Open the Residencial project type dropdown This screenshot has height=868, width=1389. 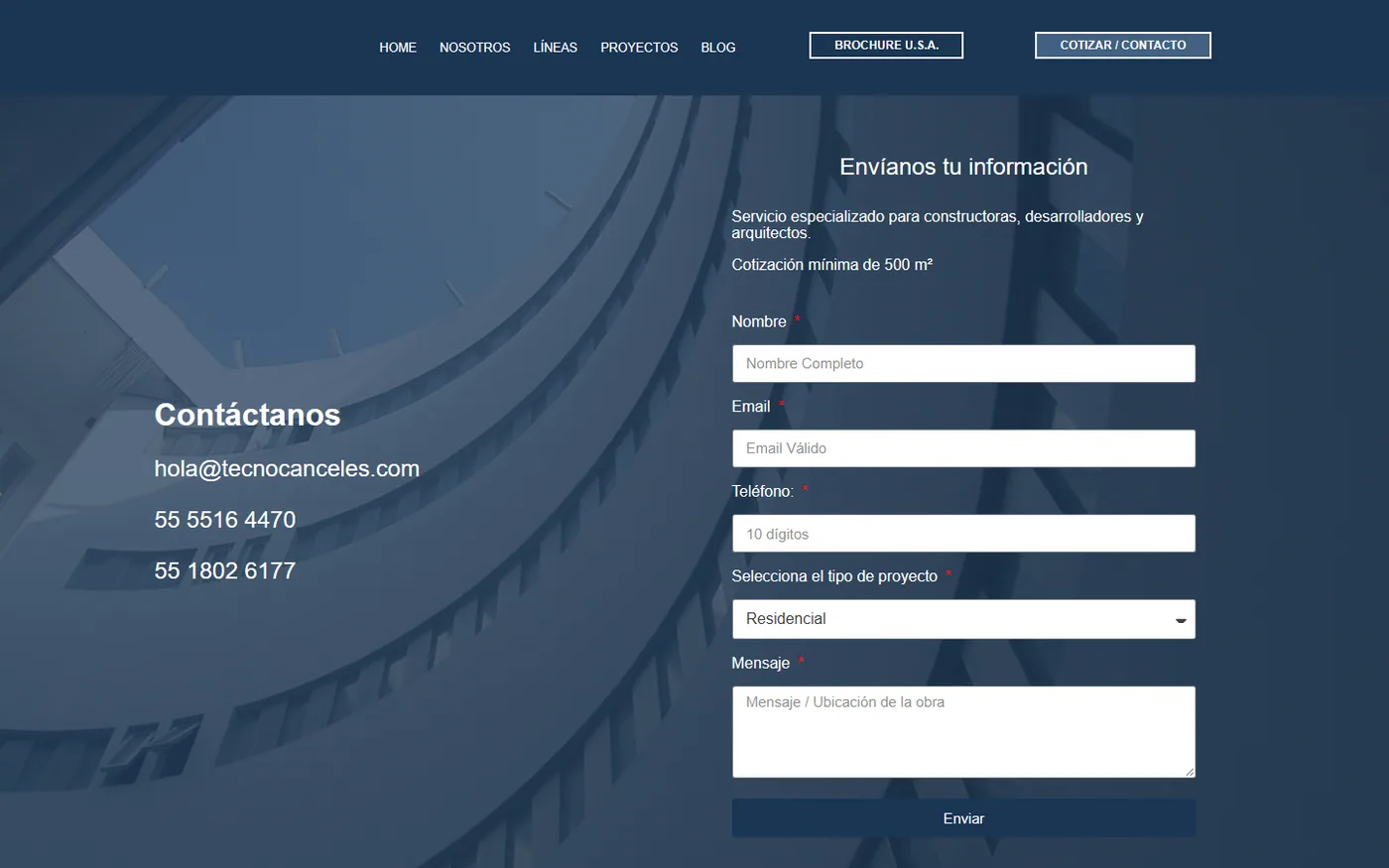pos(963,619)
